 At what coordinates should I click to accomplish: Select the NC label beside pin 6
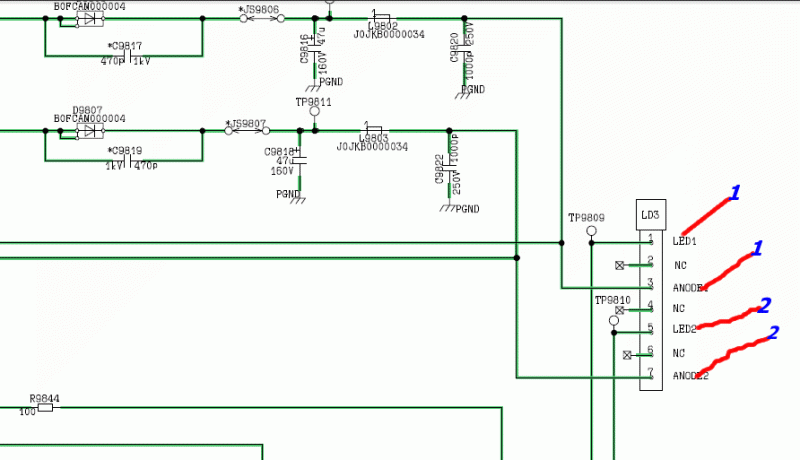679,353
